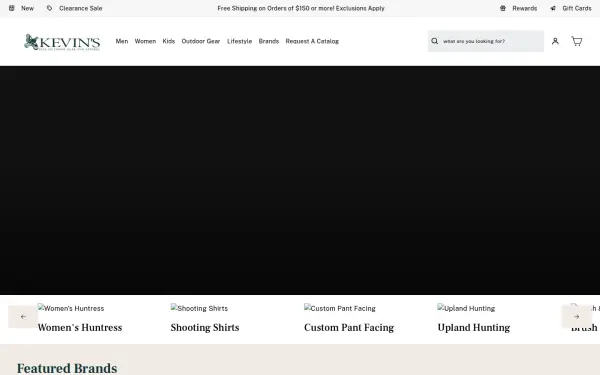Open the Women menu
The image size is (600, 375).
click(145, 41)
